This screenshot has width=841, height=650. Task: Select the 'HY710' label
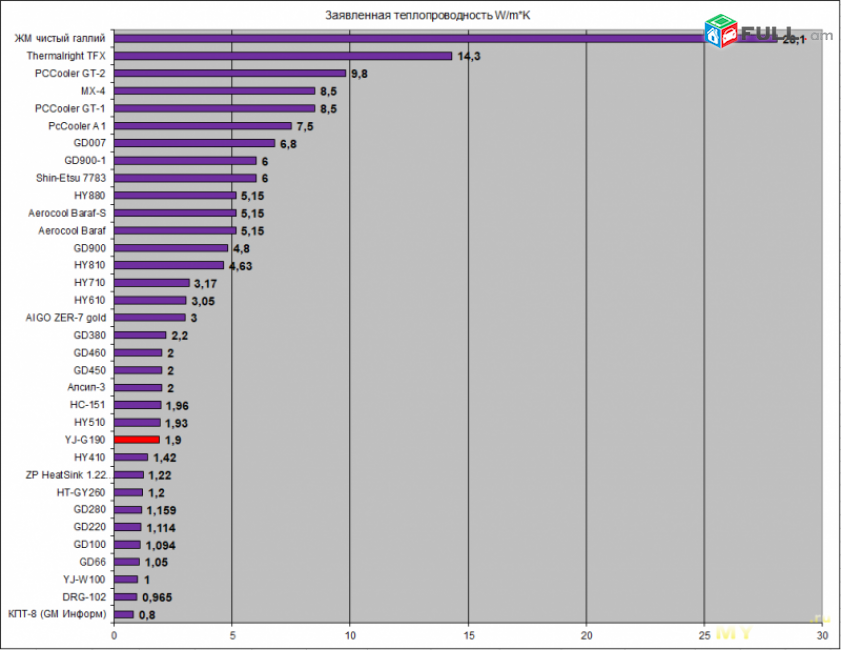click(89, 283)
